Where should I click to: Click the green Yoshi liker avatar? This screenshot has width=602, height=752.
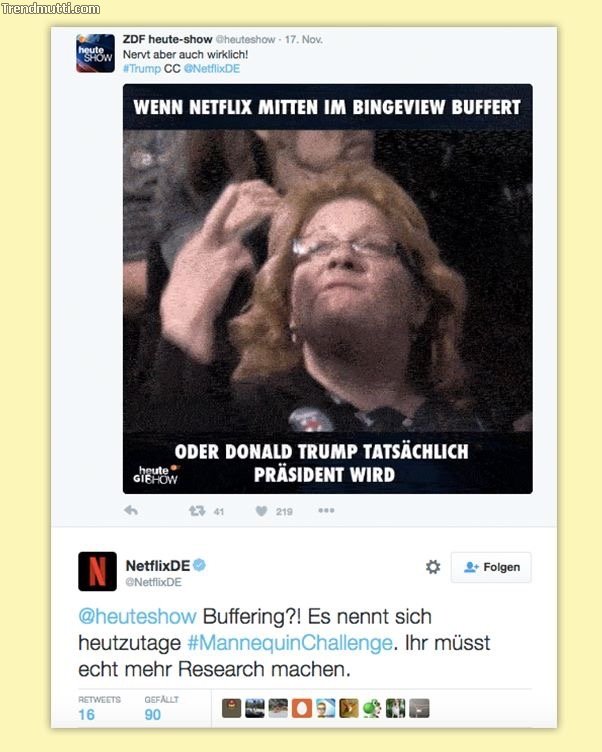click(x=372, y=708)
